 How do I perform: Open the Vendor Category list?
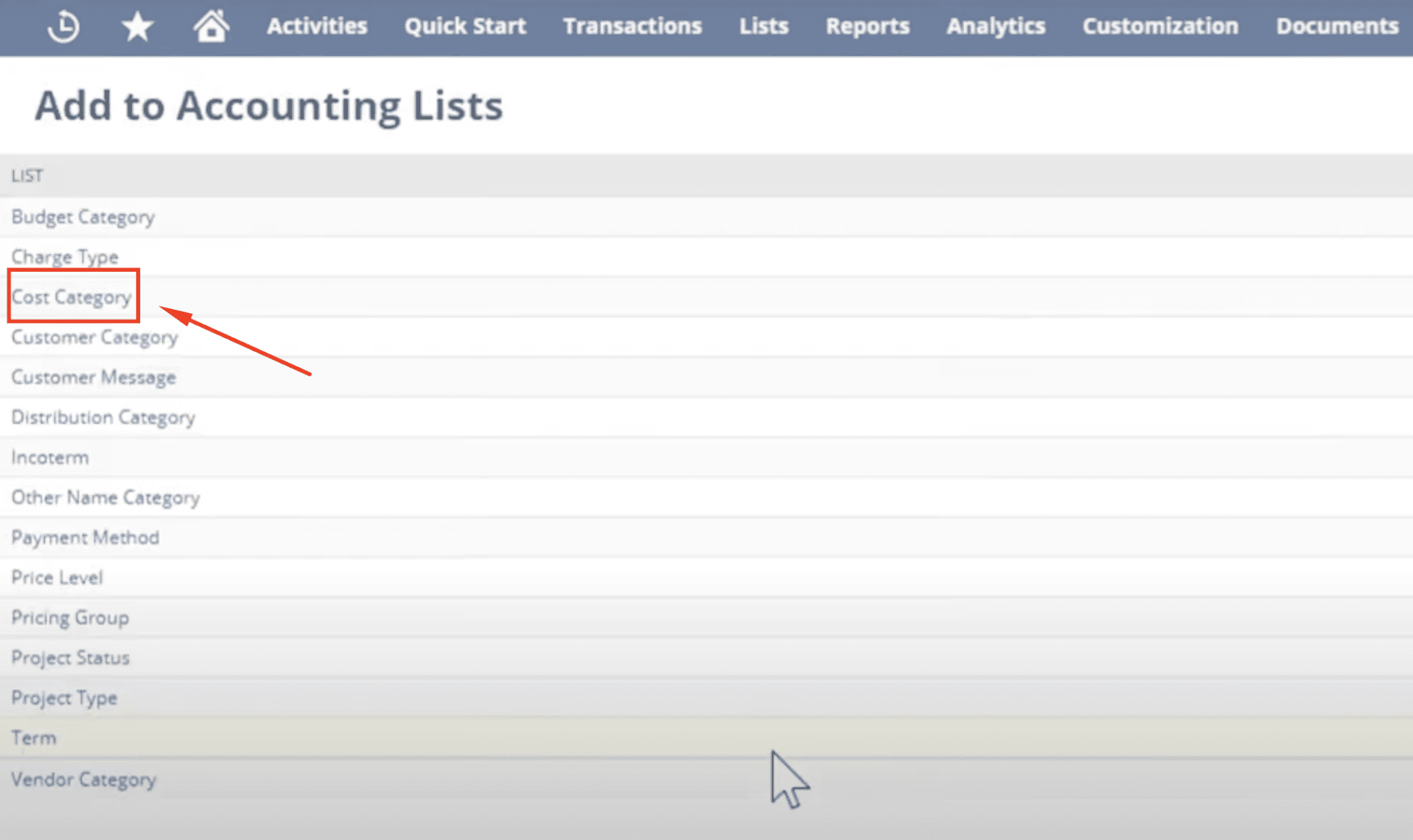pyautogui.click(x=83, y=779)
